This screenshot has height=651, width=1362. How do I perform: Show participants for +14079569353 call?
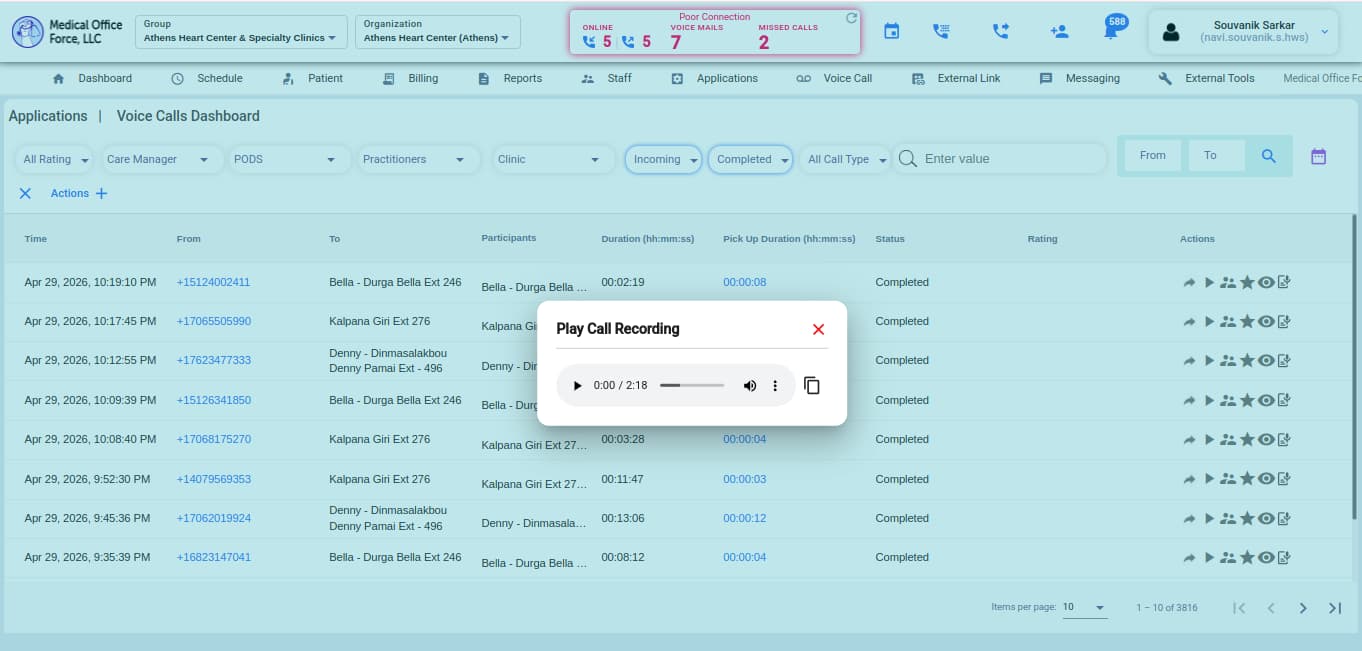pyautogui.click(x=1227, y=479)
